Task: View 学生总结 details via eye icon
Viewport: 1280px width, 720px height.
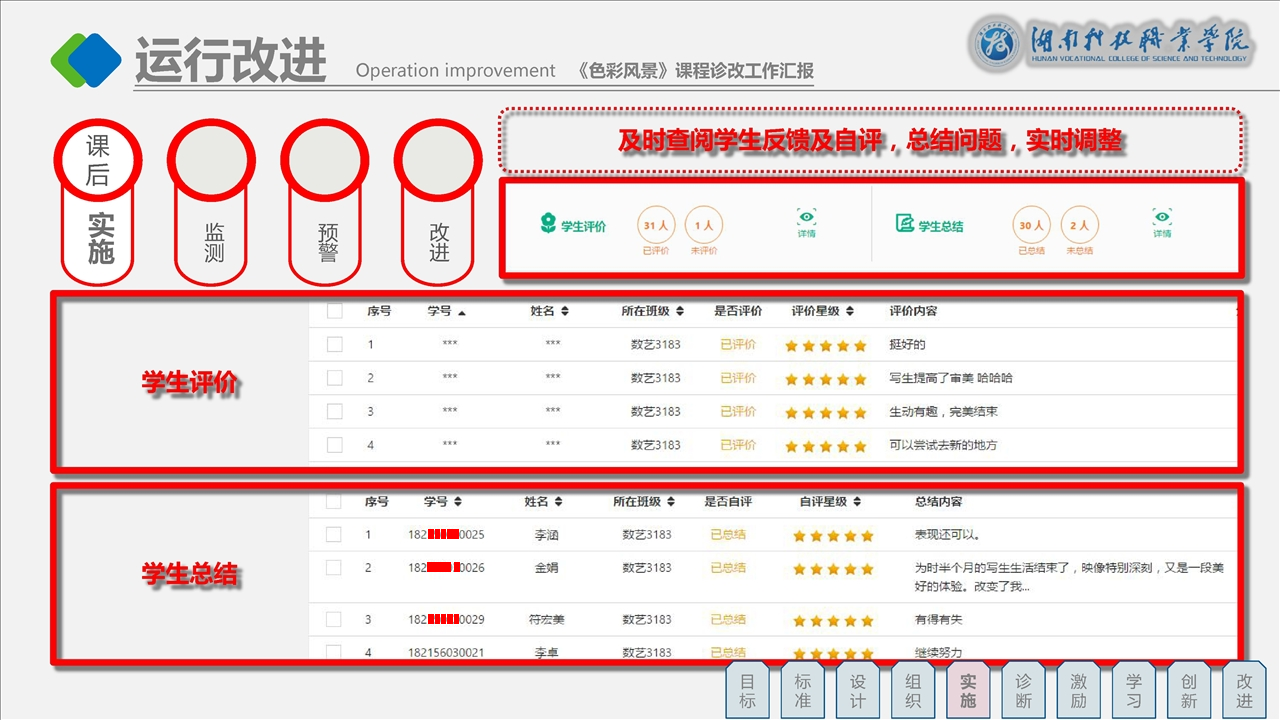Action: [x=1162, y=221]
